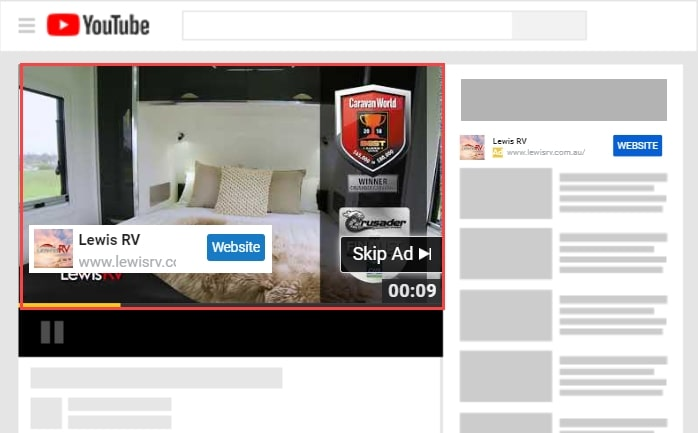Click the yellow ad progress bar
698x433 pixels.
click(71, 305)
